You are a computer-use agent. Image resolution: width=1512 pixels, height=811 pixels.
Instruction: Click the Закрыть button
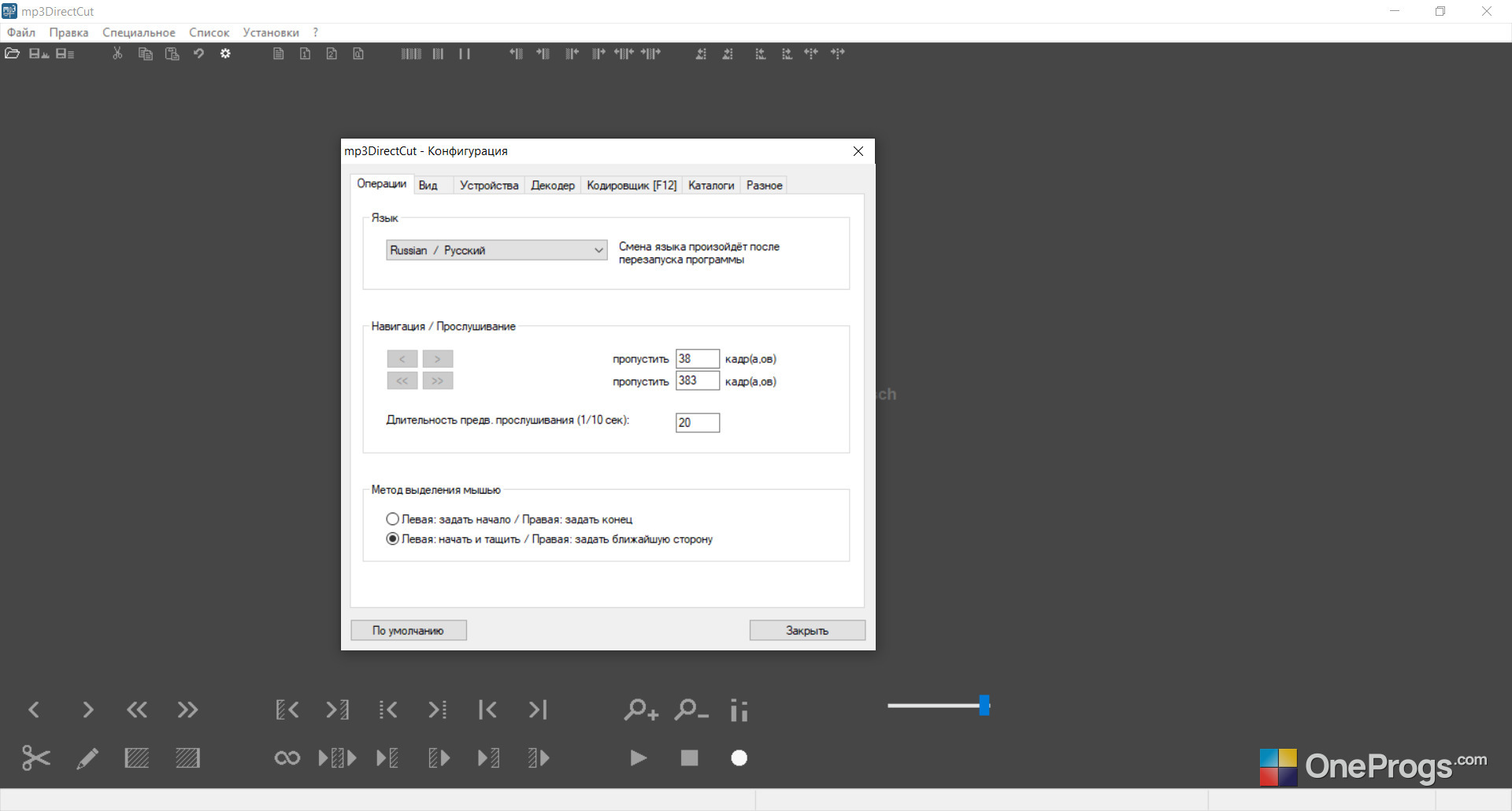coord(807,631)
